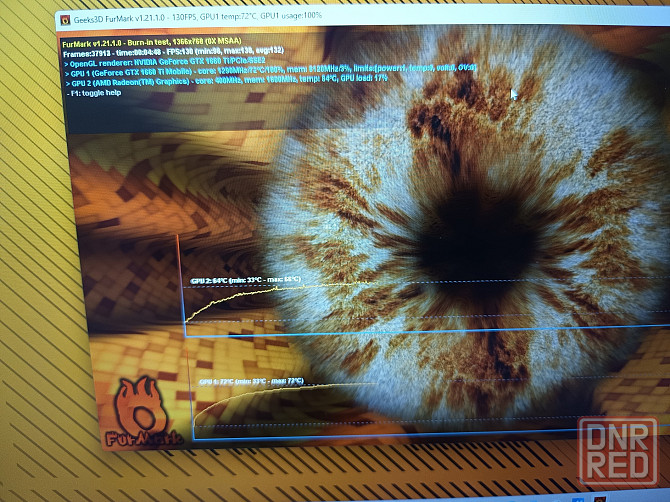Click the GPU 2 temperature graph label
The image size is (670, 502).
click(x=246, y=280)
